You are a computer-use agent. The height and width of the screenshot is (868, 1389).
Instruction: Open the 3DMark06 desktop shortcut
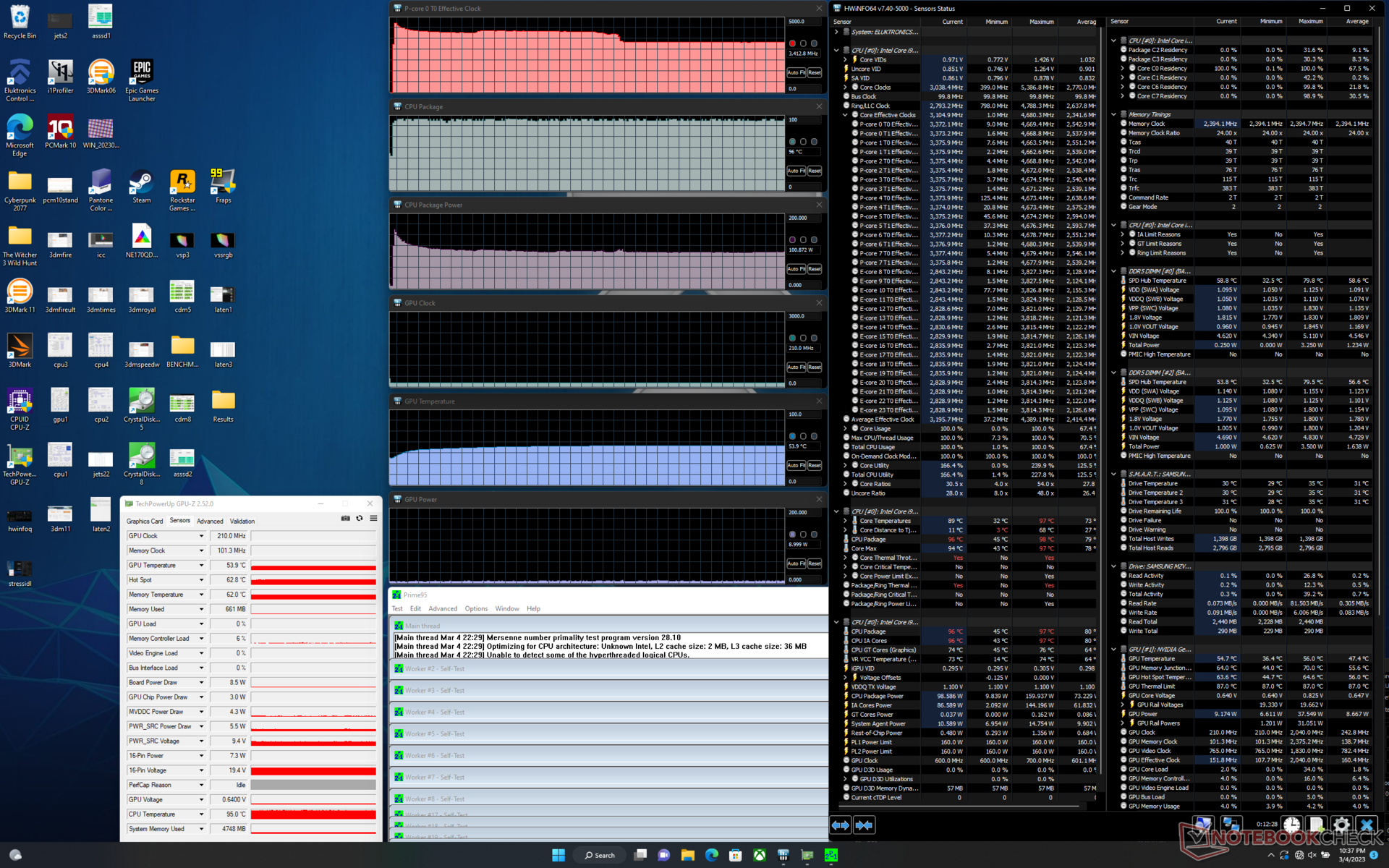tap(101, 77)
